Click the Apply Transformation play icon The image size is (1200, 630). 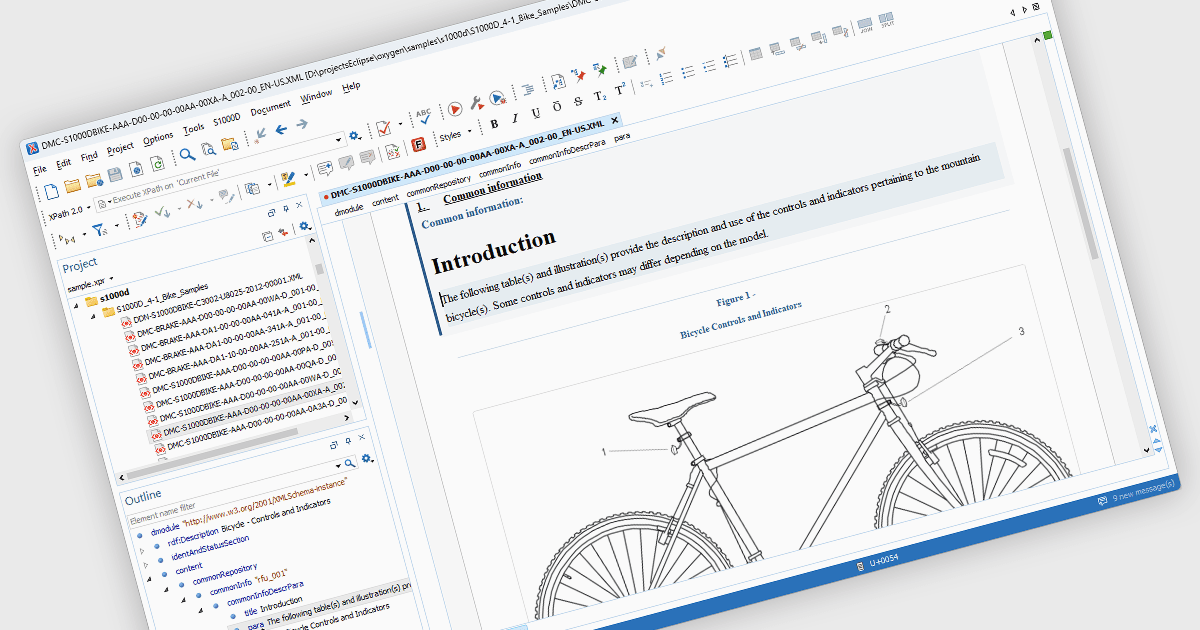pyautogui.click(x=453, y=108)
